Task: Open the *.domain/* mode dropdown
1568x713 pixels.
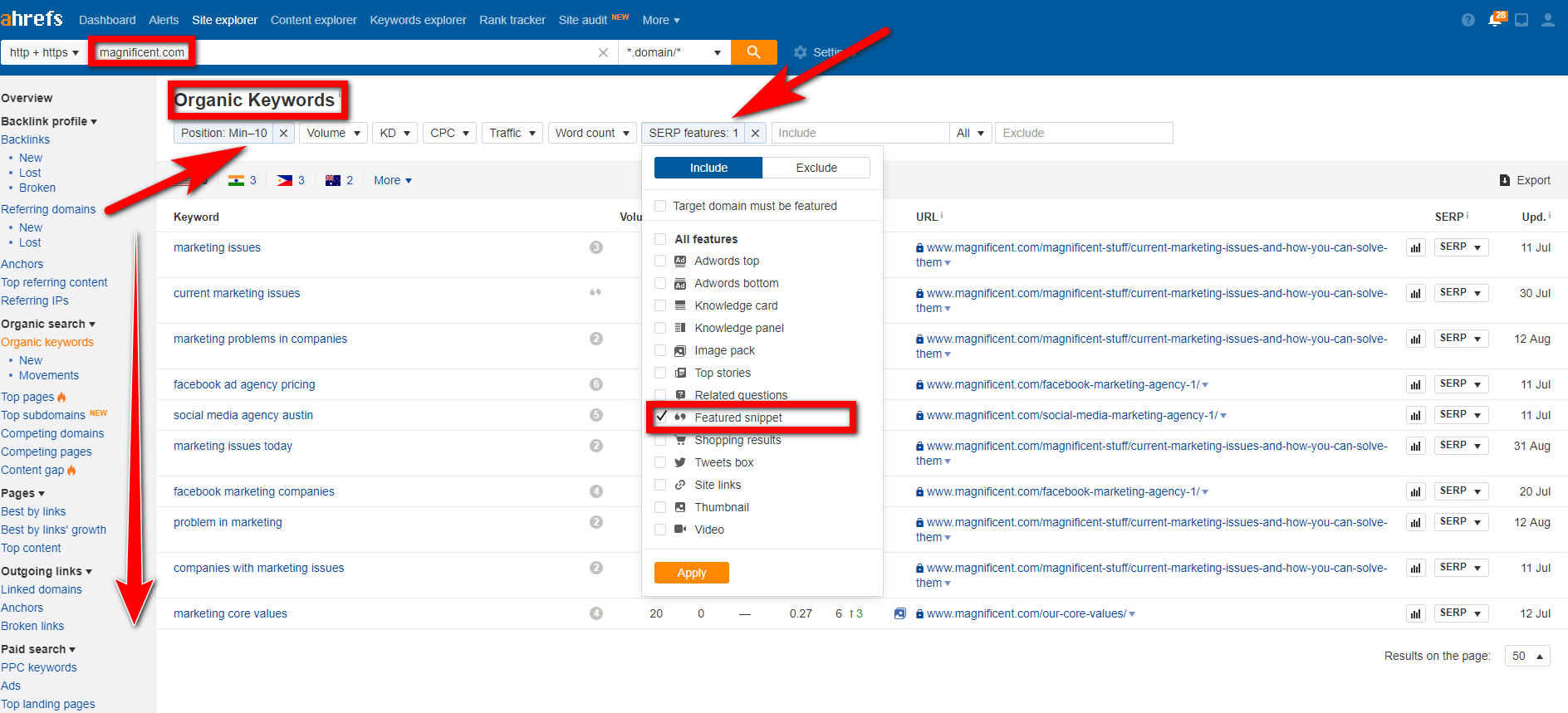Action: click(674, 52)
